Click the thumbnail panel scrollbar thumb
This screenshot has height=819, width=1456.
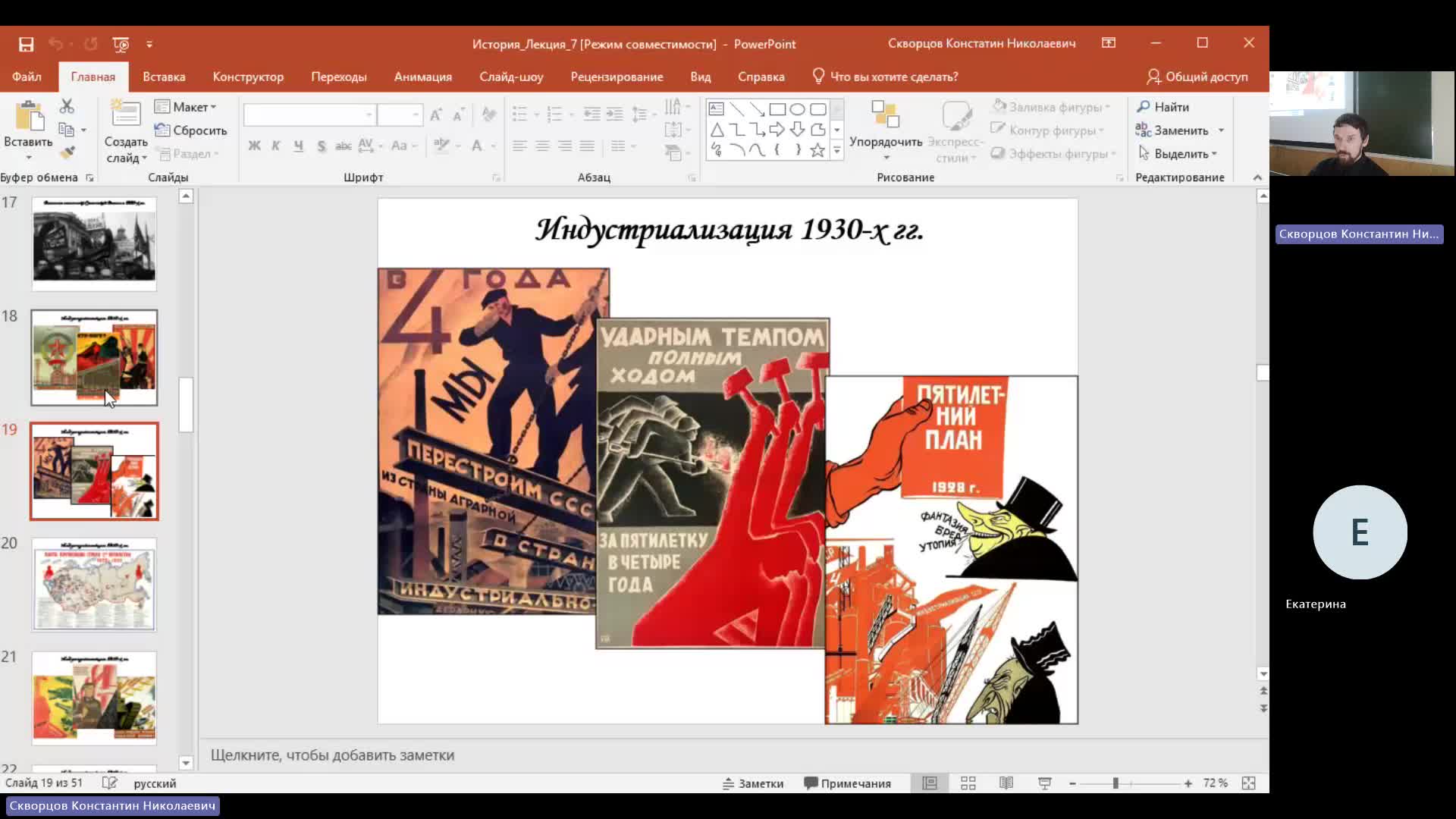click(x=186, y=405)
